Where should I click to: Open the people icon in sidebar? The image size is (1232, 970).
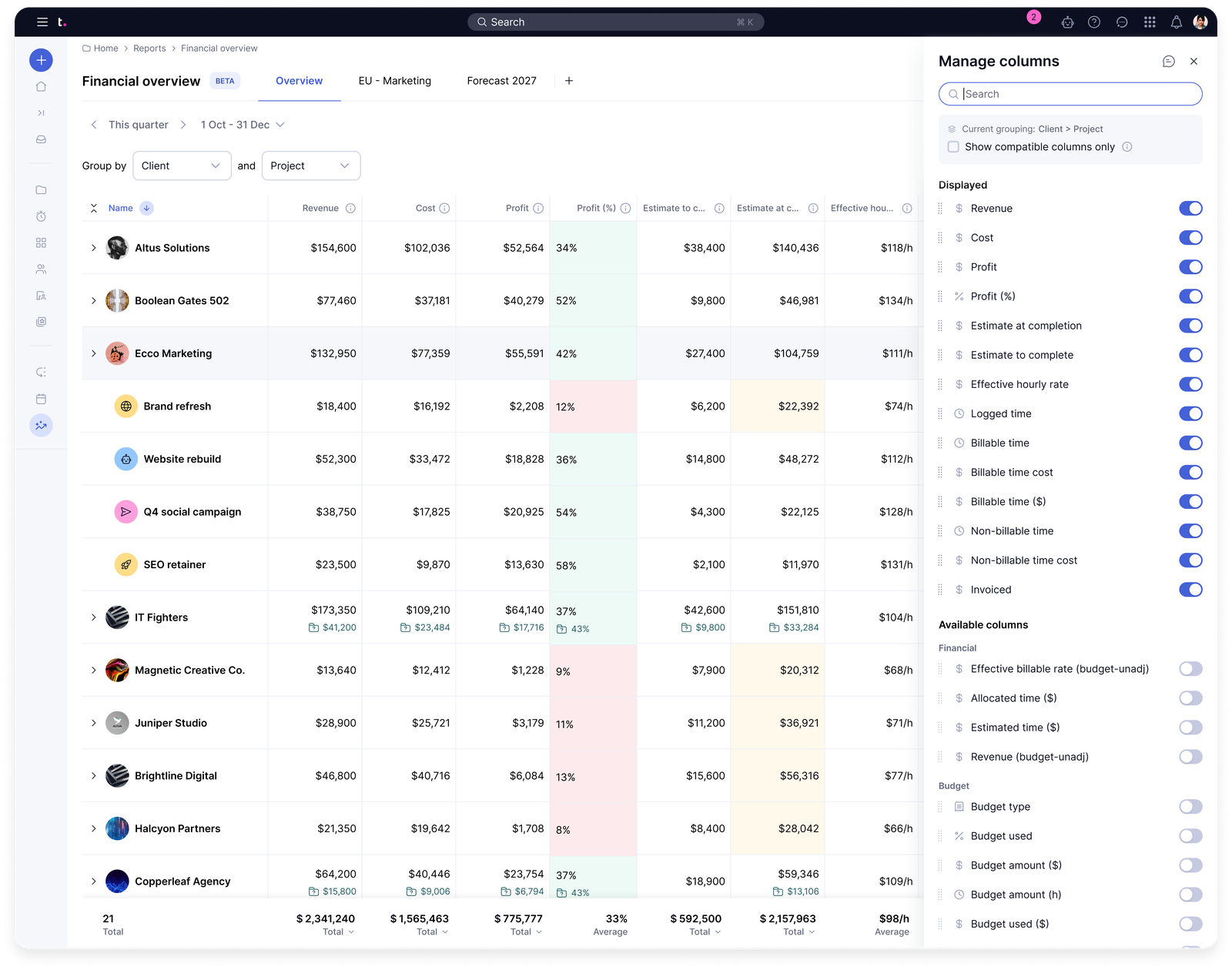[x=41, y=269]
